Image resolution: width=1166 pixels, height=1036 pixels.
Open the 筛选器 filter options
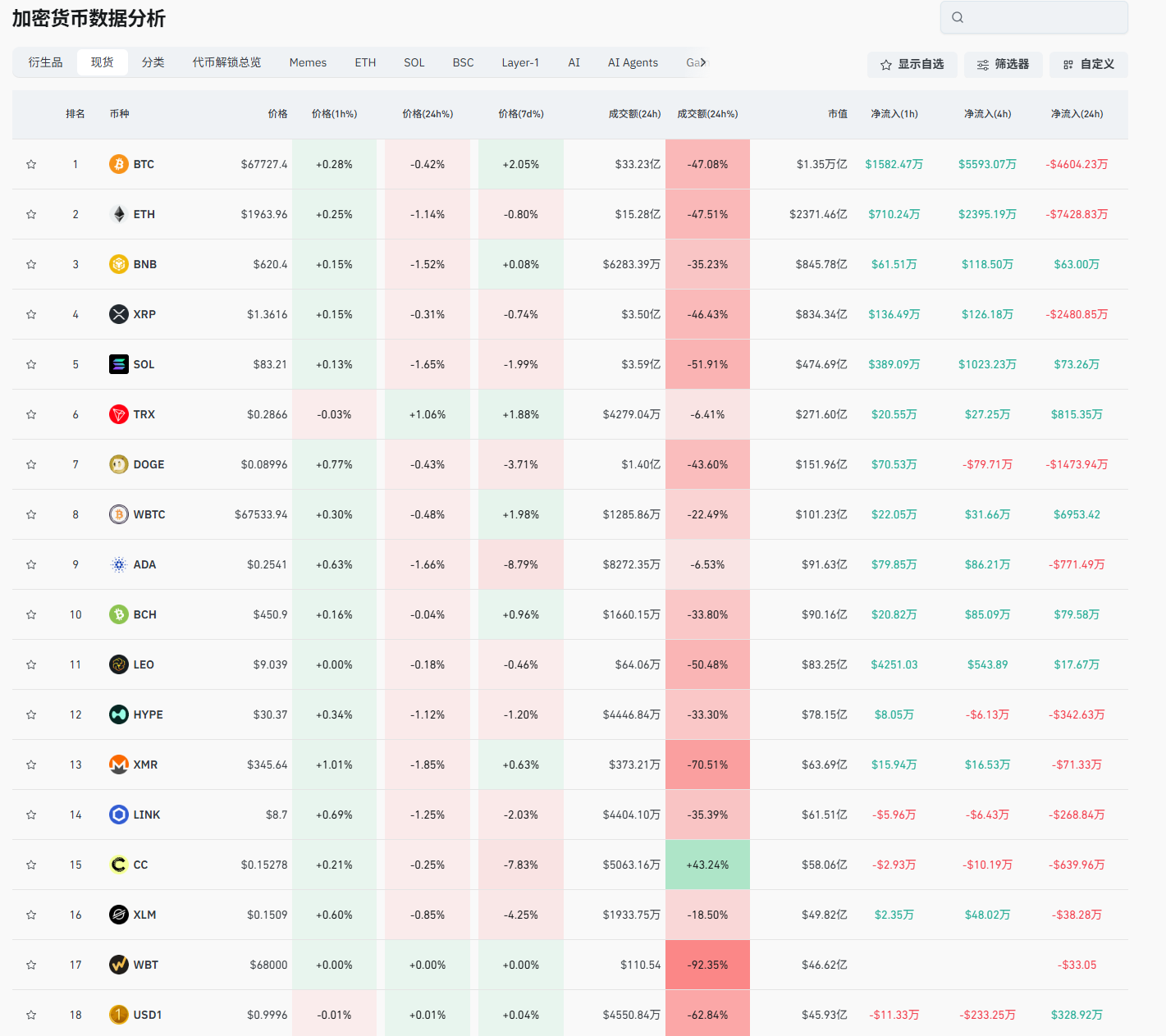pos(1003,64)
